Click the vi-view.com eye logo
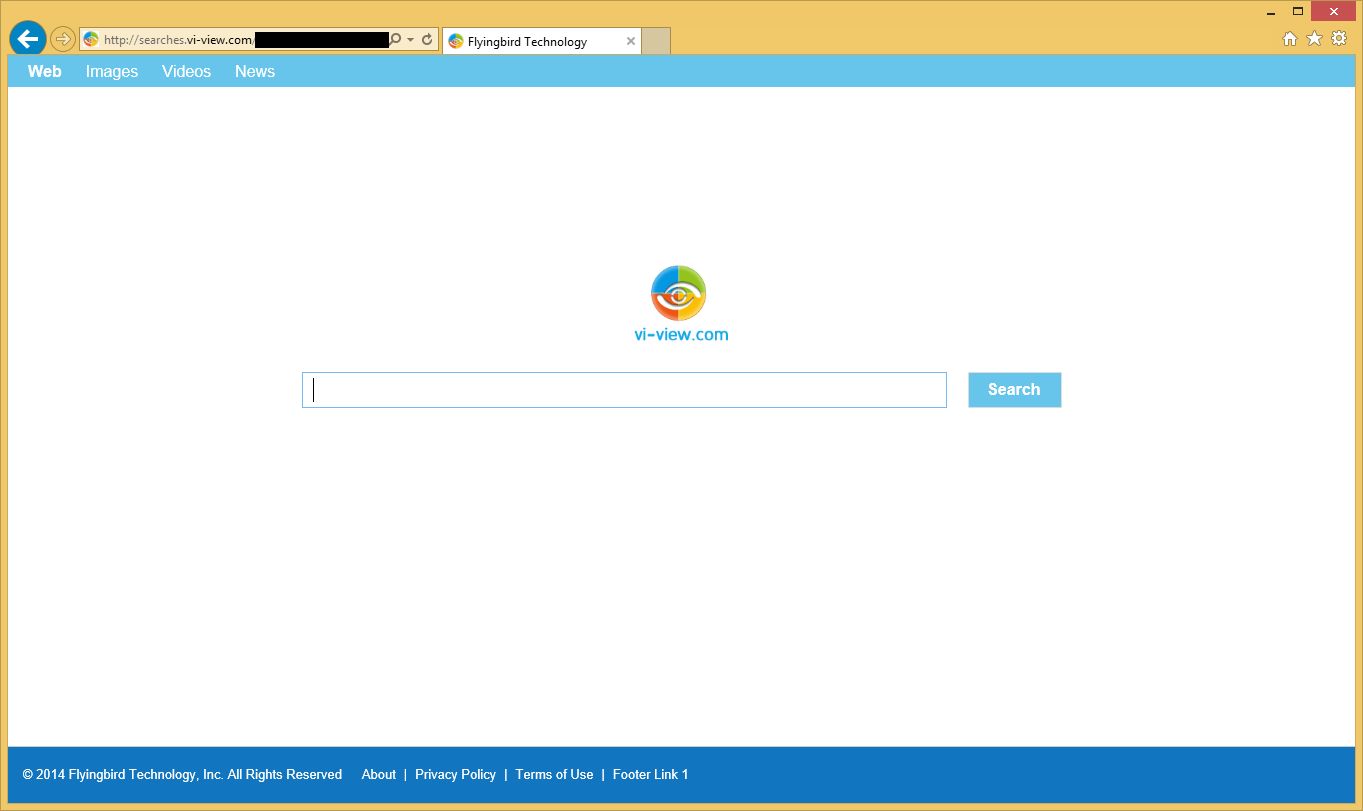This screenshot has height=811, width=1363. point(679,293)
